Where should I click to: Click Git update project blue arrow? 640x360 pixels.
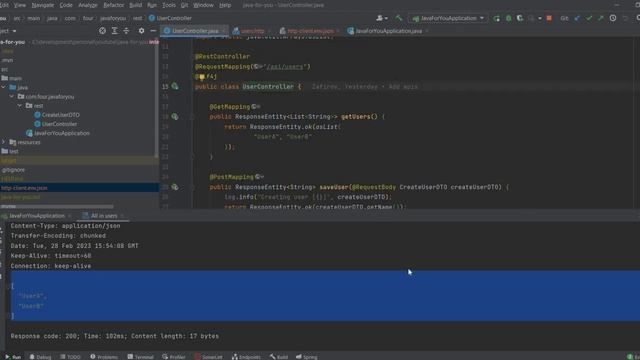point(577,18)
